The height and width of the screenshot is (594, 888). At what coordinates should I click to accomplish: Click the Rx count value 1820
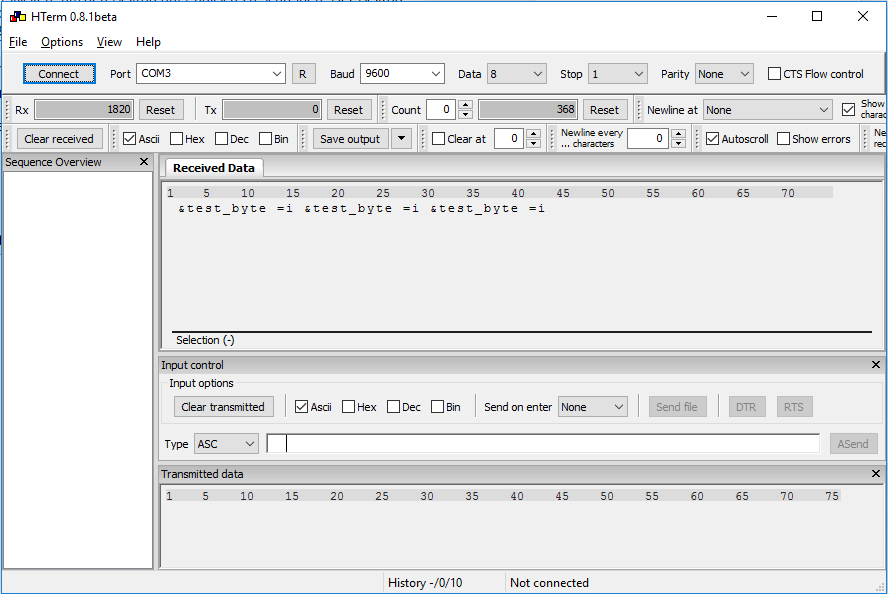pyautogui.click(x=84, y=109)
